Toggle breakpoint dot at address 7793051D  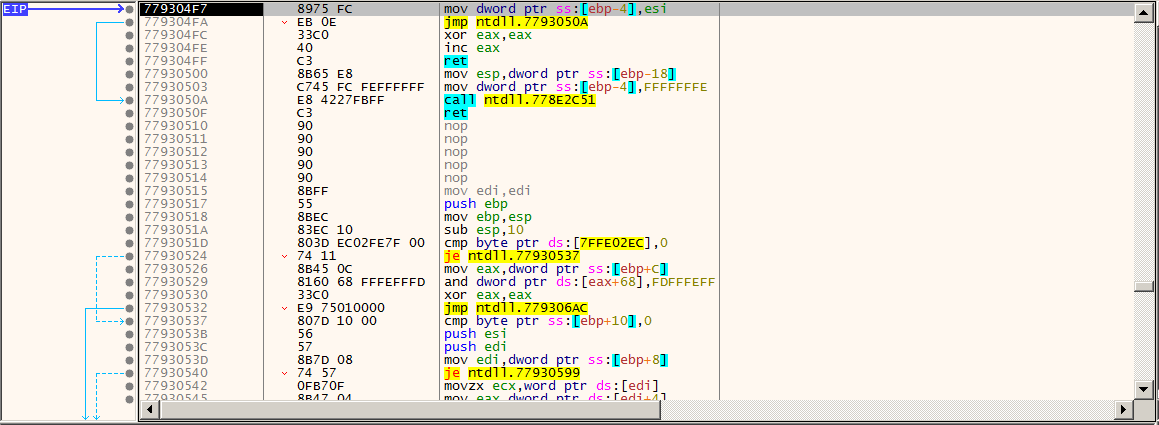(x=130, y=242)
